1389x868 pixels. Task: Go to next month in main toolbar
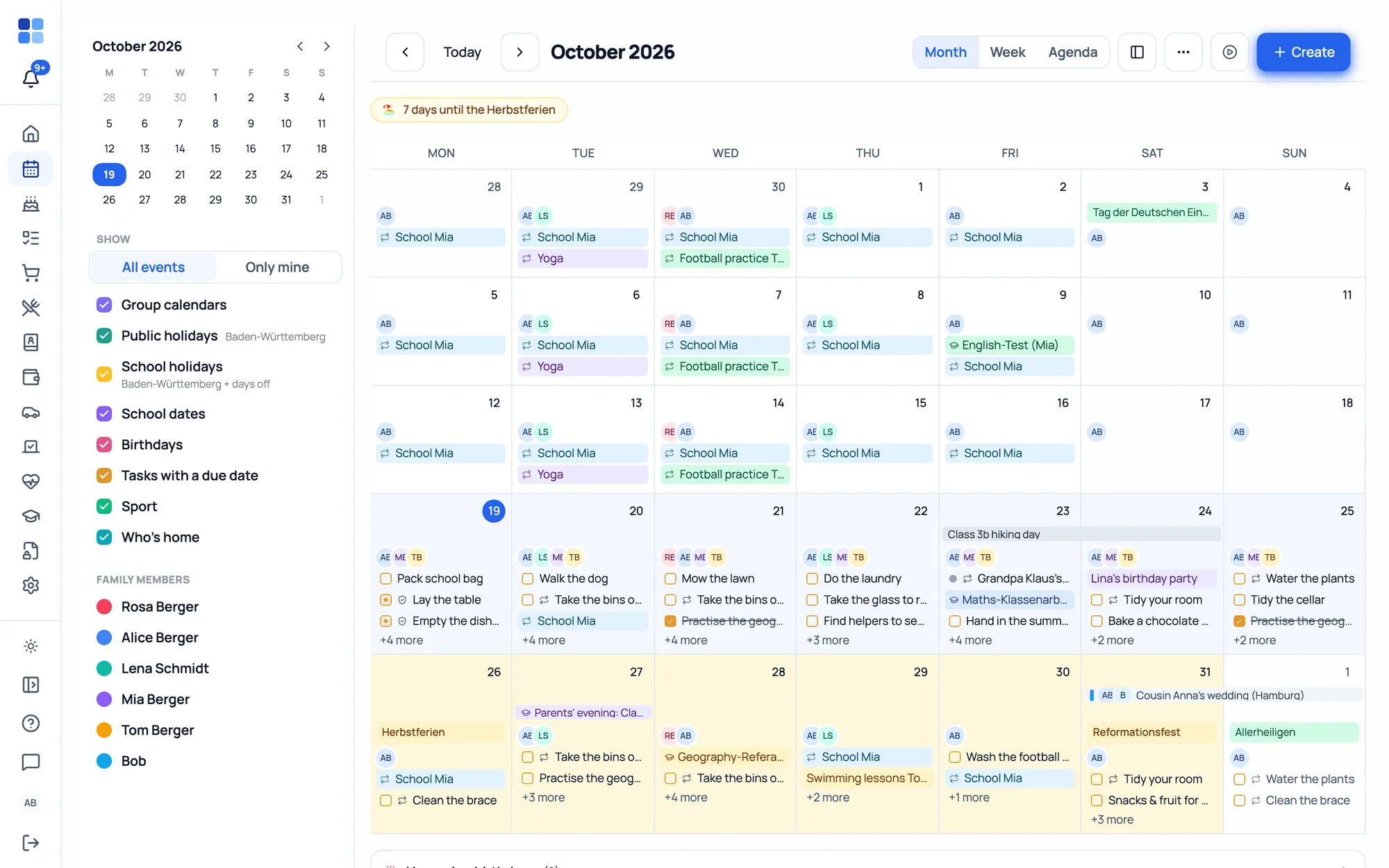[519, 52]
